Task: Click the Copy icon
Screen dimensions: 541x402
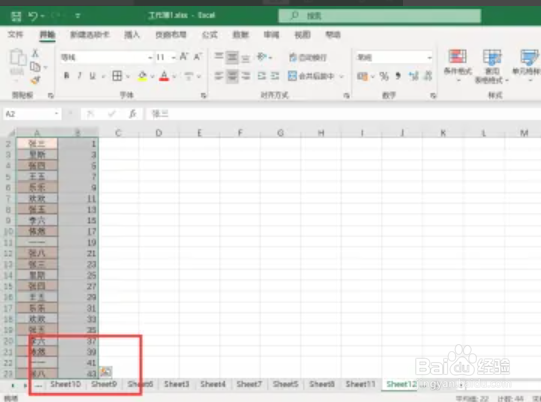Action: [35, 67]
